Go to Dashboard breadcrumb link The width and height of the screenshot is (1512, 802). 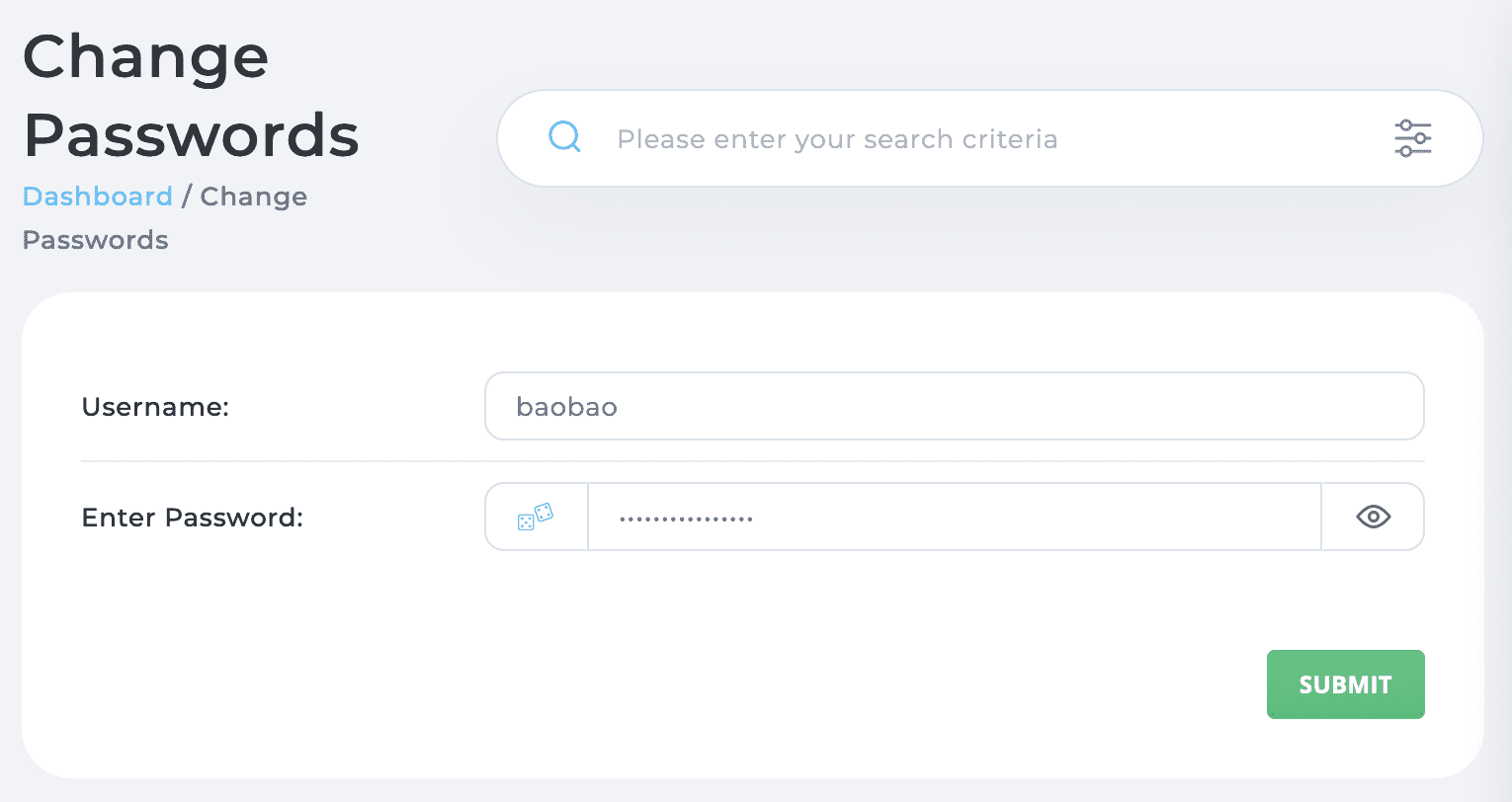97,197
